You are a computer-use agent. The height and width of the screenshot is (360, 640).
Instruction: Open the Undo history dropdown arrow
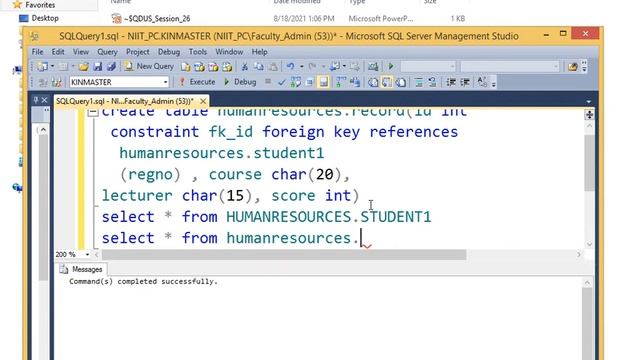click(x=301, y=67)
